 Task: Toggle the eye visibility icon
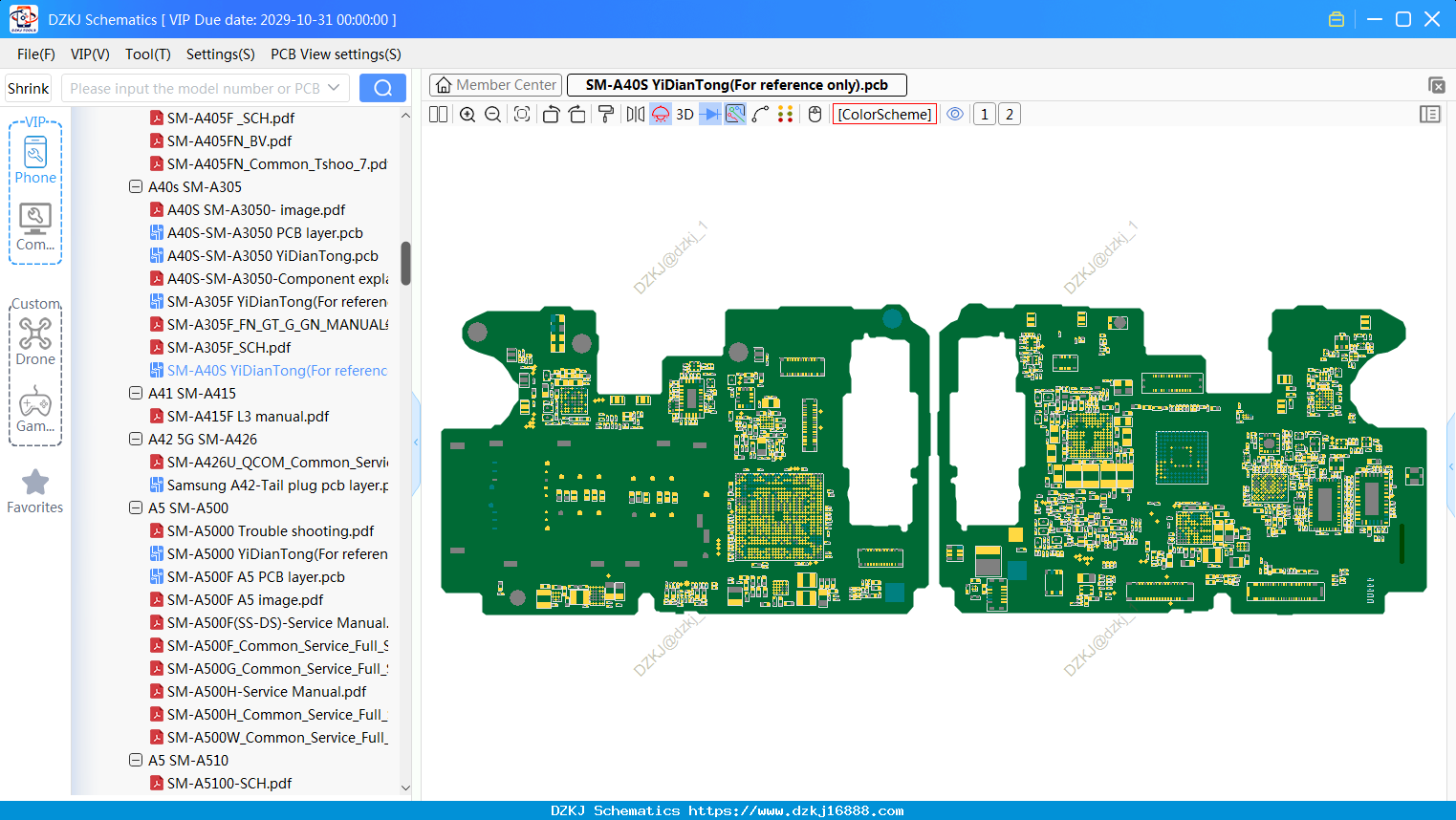click(x=955, y=115)
